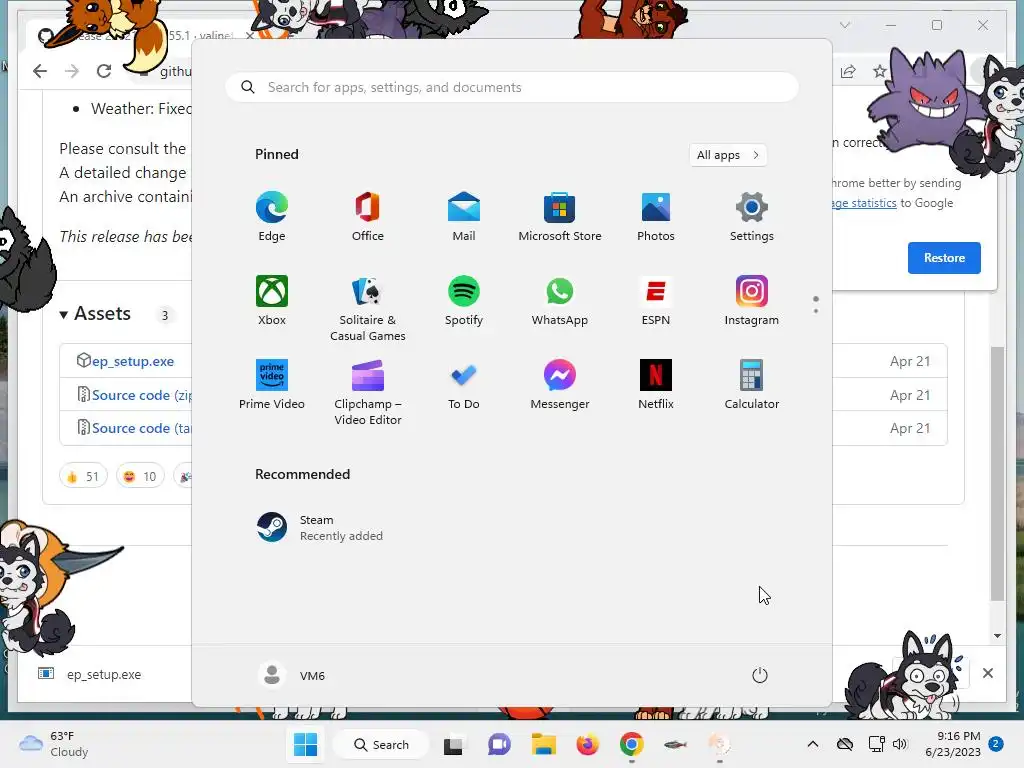
Task: Close the Chrome downloads bar
Action: (987, 673)
